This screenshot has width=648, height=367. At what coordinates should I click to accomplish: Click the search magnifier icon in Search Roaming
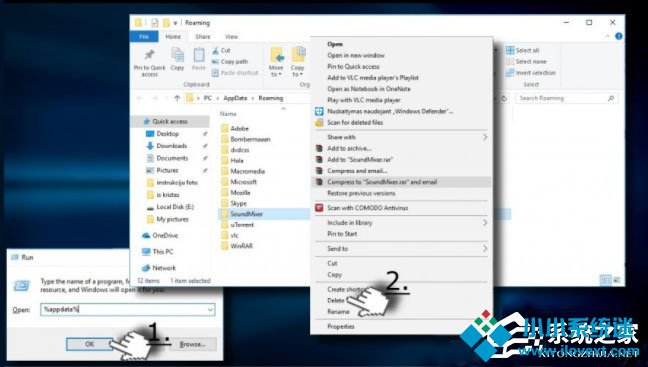point(611,98)
